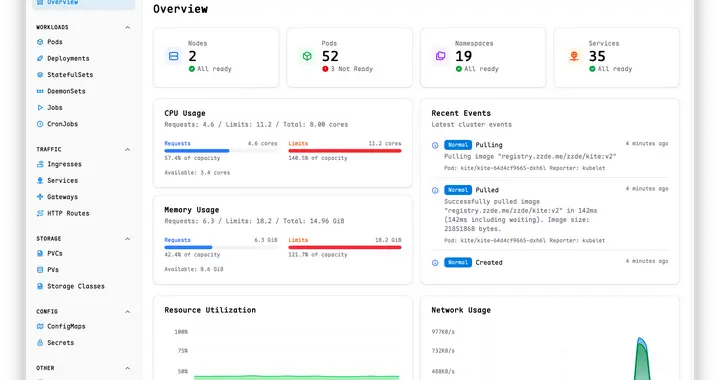This screenshot has height=380, width=720.
Task: Click the Pods sidebar icon
Action: point(40,42)
